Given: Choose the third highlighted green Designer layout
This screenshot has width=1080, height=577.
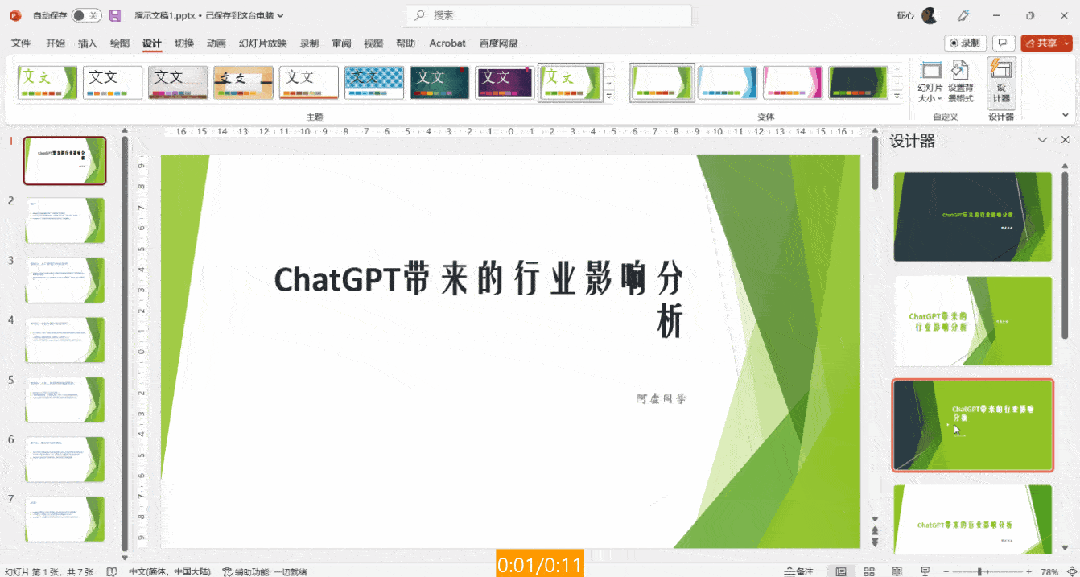Looking at the screenshot, I should [x=973, y=425].
